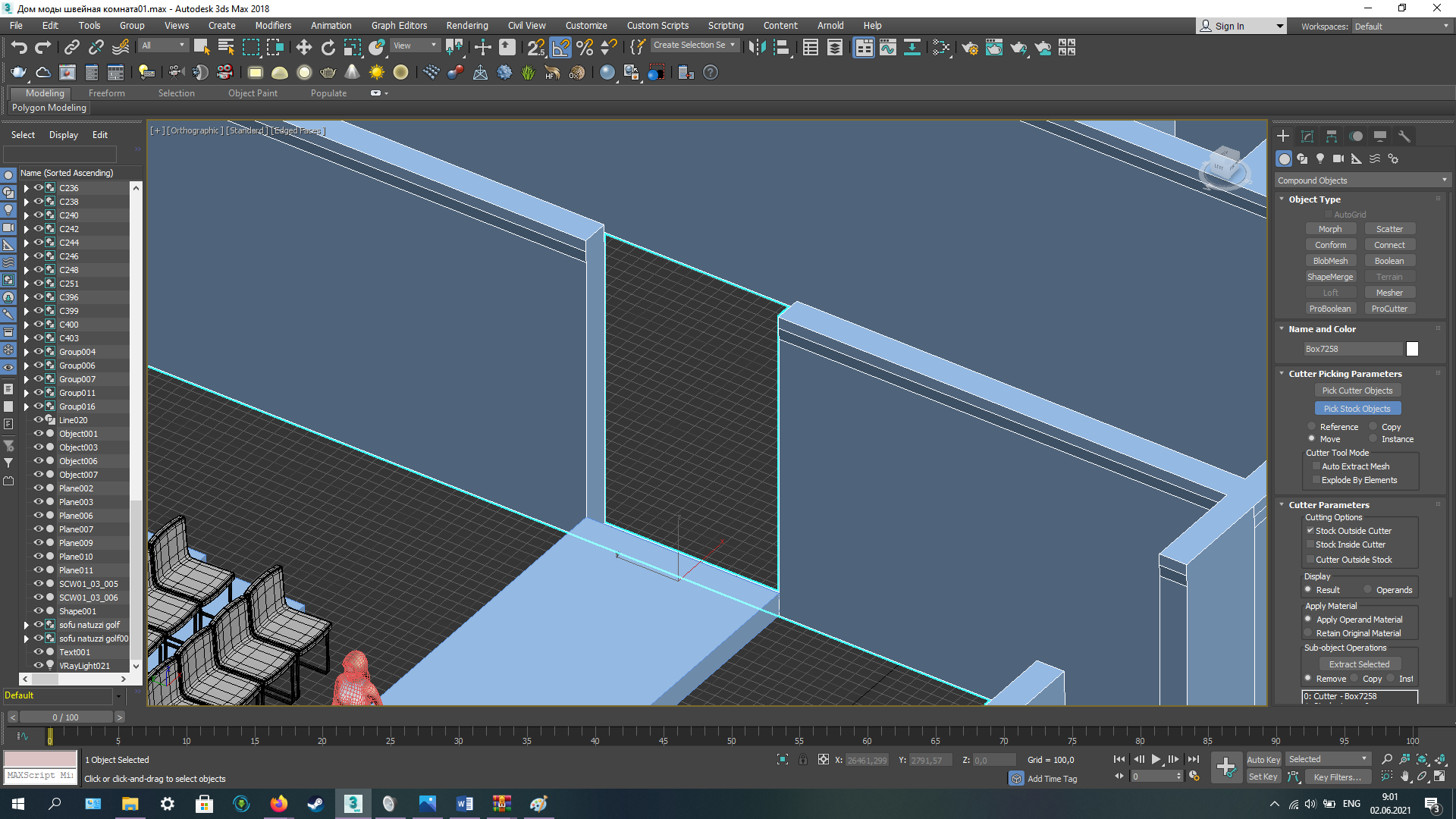Open the Scripting menu
The width and height of the screenshot is (1456, 819).
point(726,25)
